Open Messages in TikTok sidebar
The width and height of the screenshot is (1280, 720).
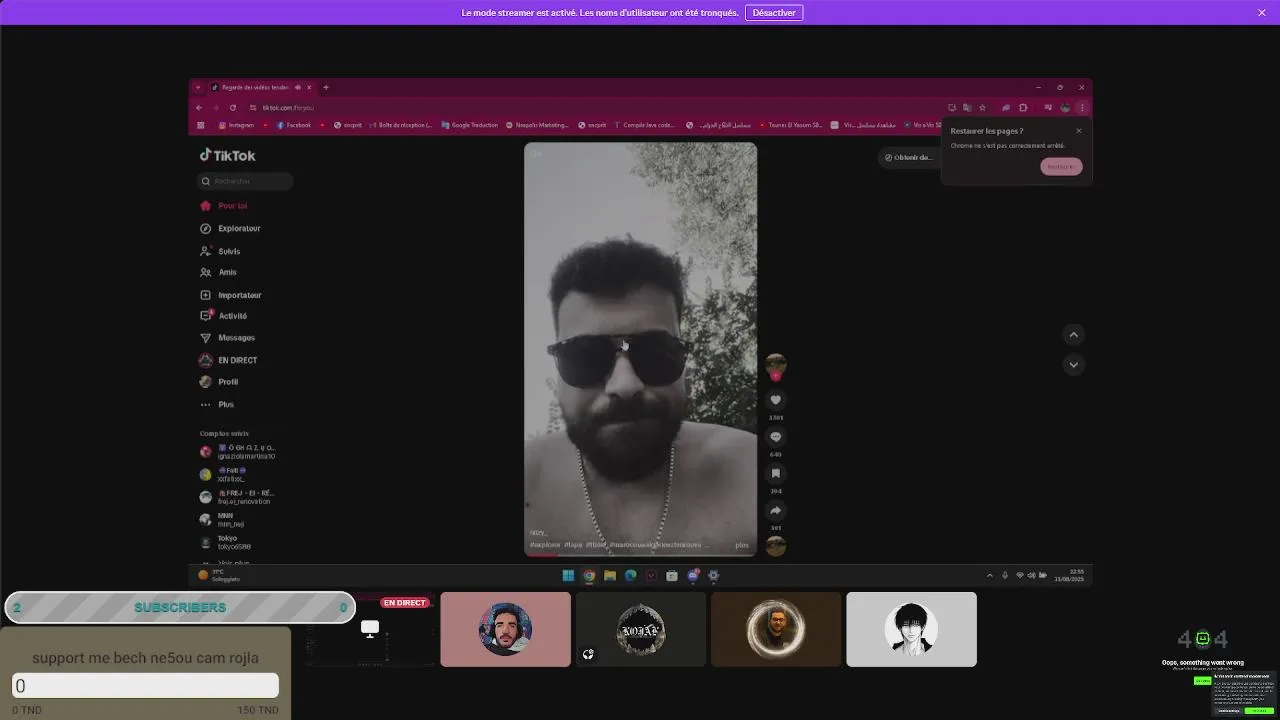click(227, 338)
